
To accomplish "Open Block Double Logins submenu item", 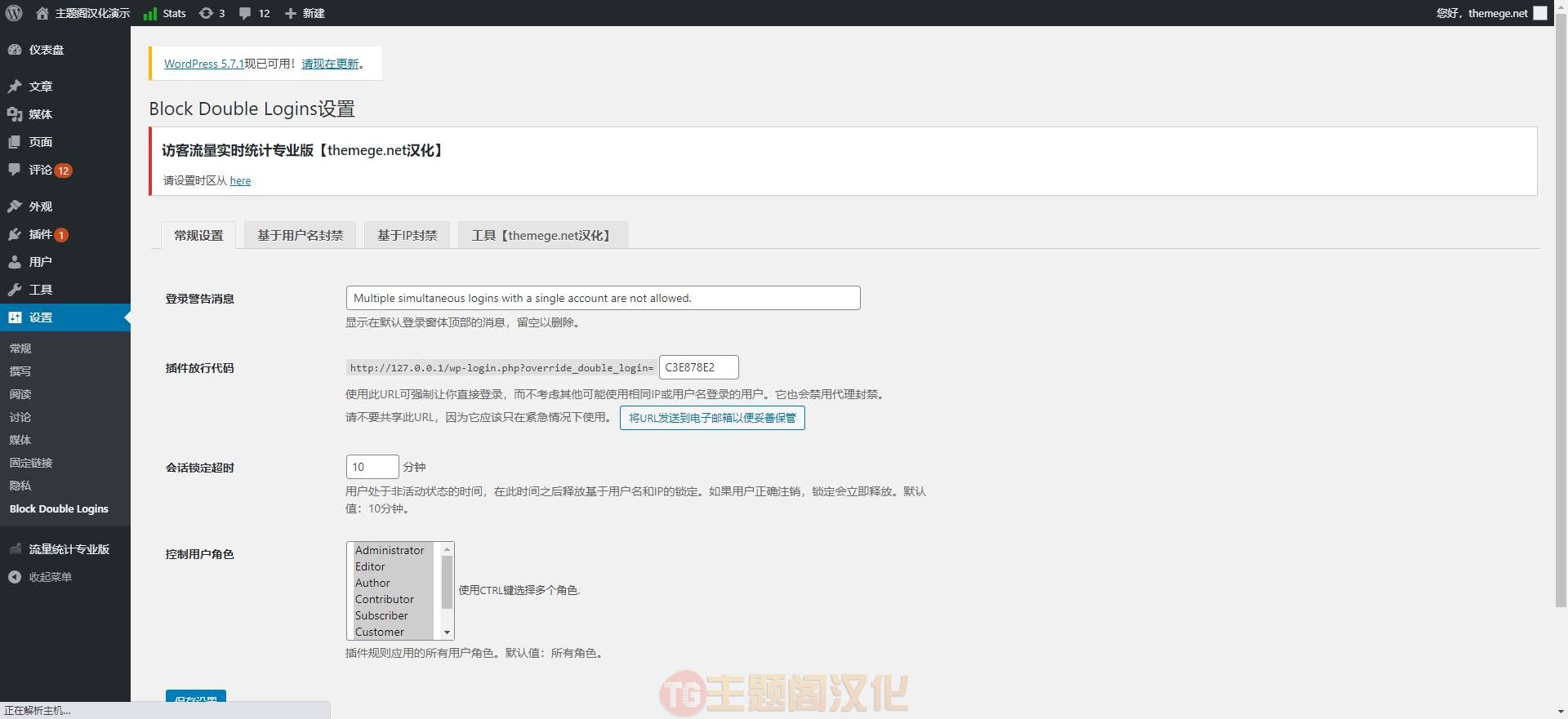I will pos(59,508).
